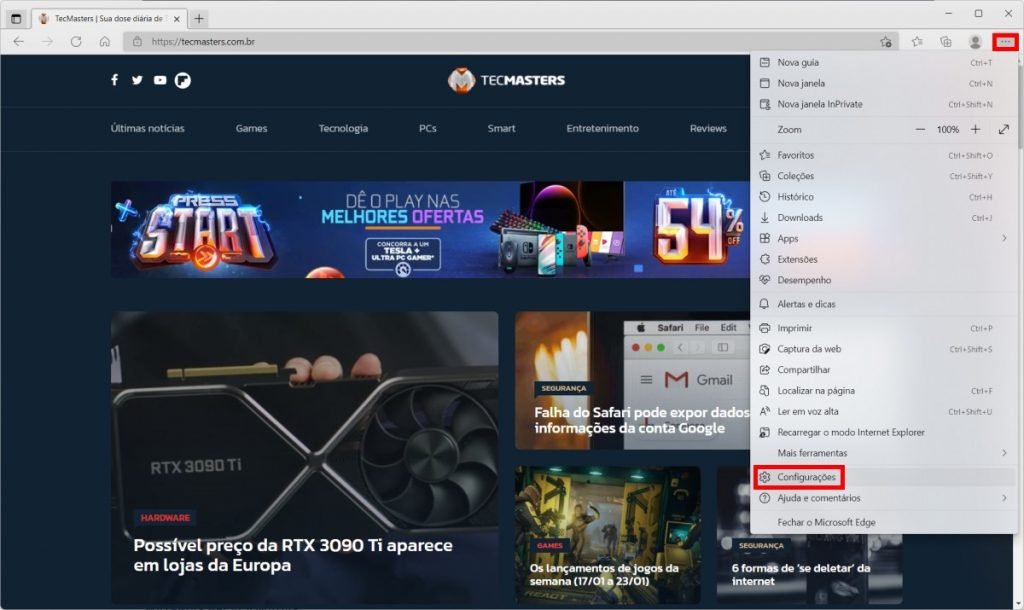Switch to the Games section in navigation
Viewport: 1024px width, 610px height.
tap(251, 129)
